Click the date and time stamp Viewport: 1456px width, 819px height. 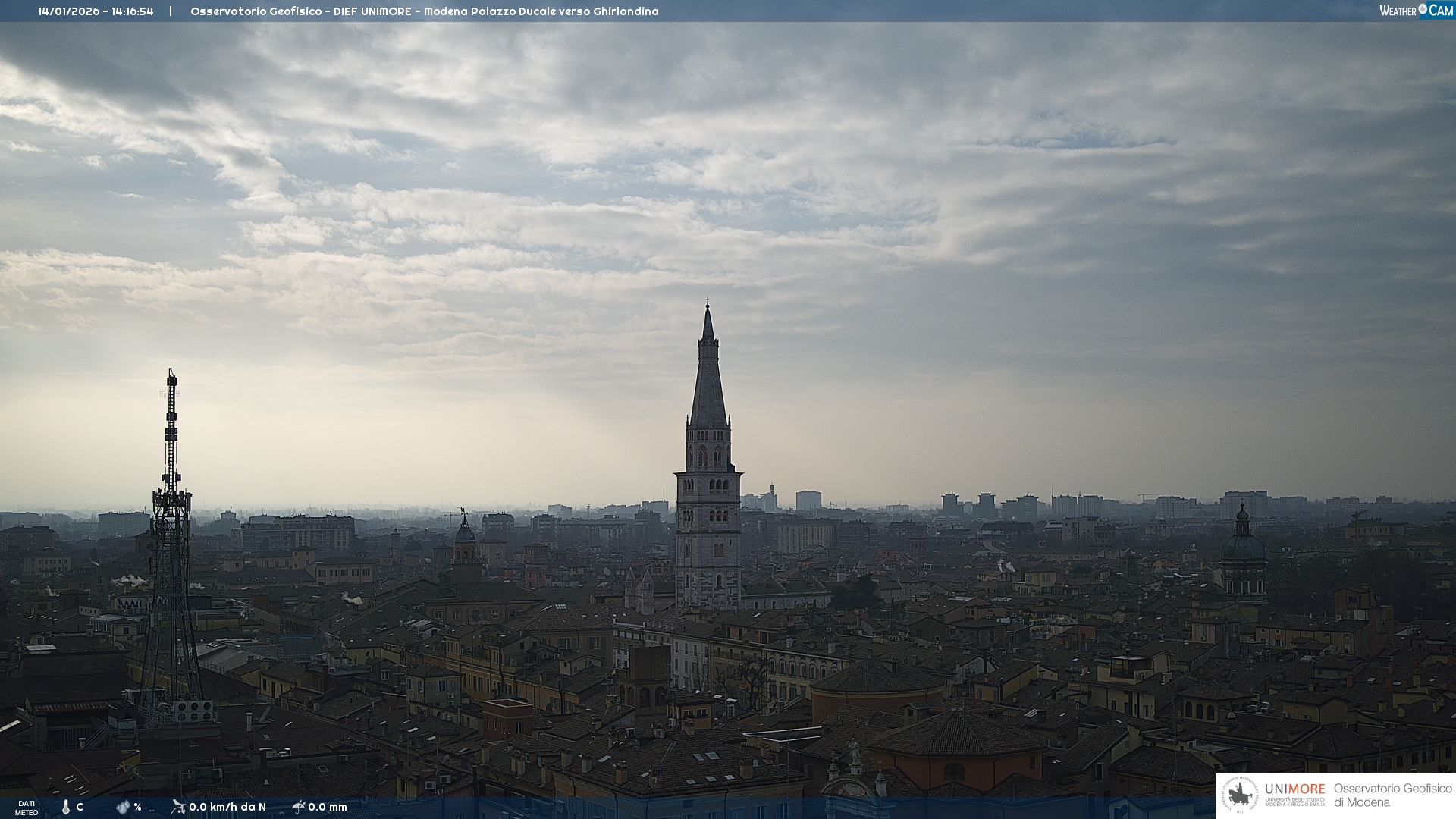(x=96, y=11)
